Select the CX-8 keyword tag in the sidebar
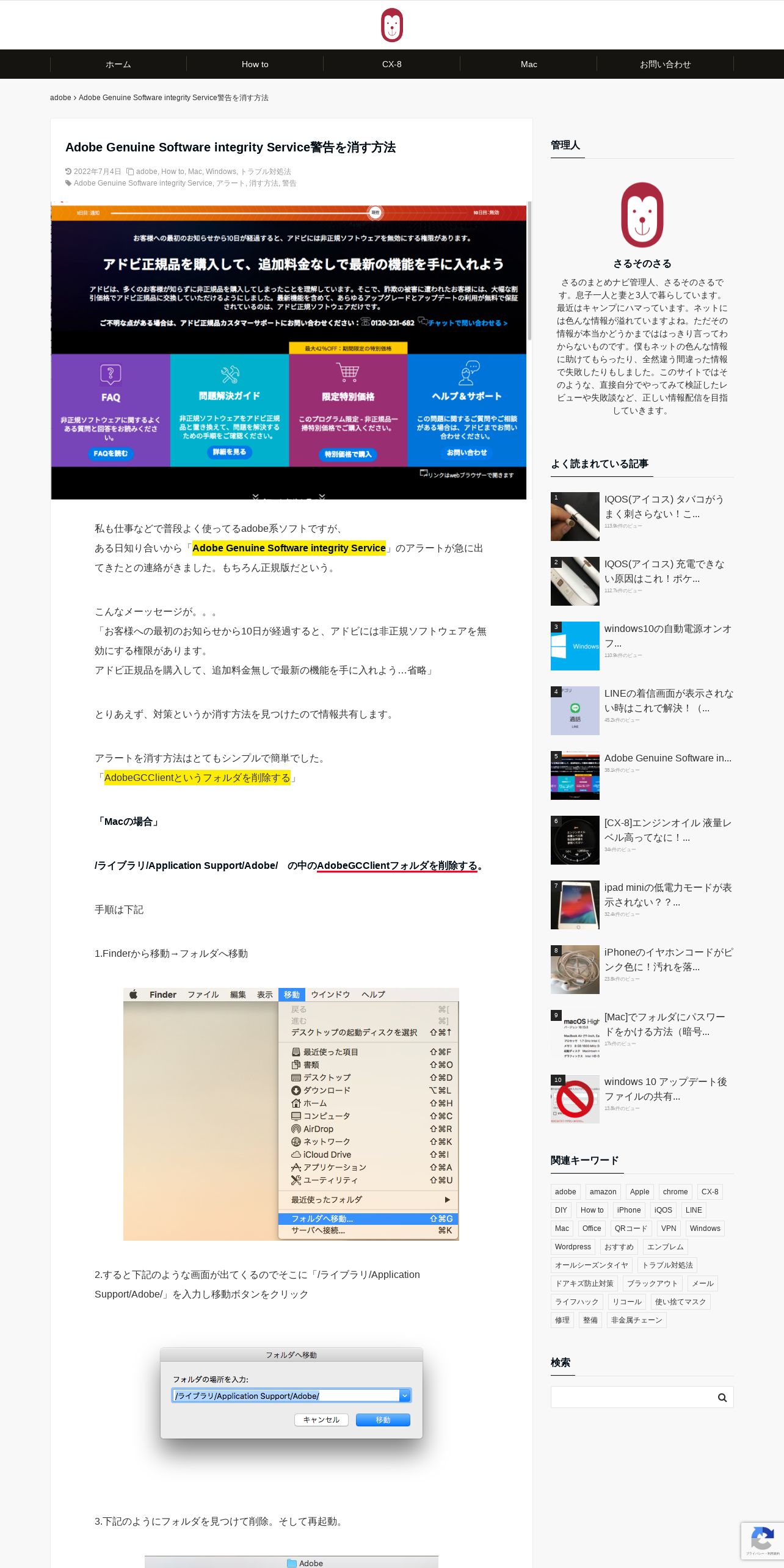 click(710, 1192)
